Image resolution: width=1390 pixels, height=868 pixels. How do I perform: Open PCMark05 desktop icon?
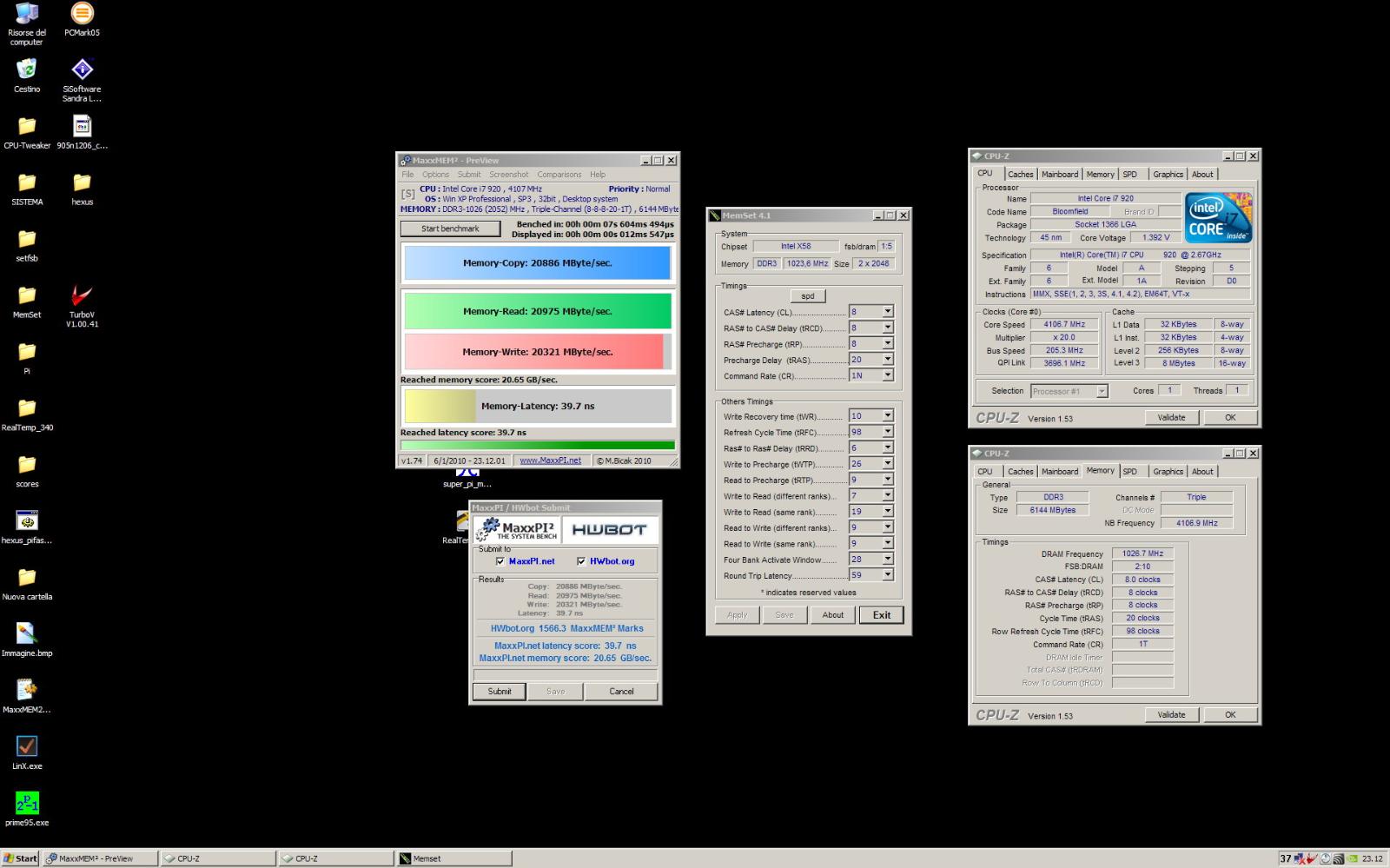[82, 19]
